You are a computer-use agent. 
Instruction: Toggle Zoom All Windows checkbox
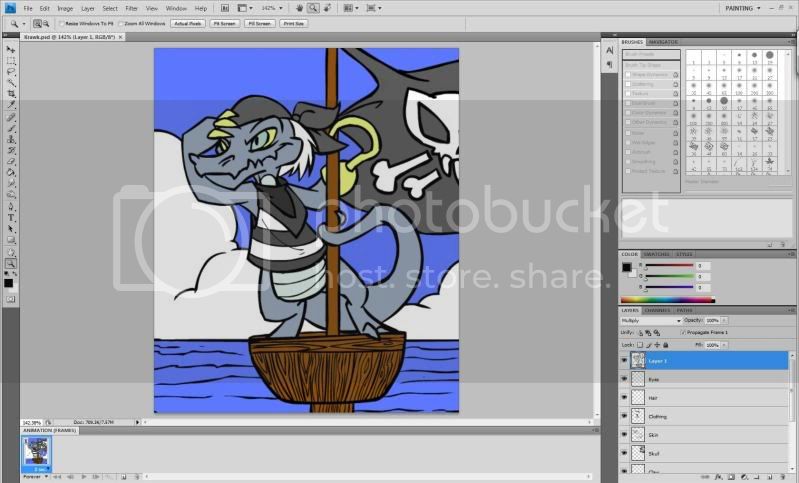(122, 22)
